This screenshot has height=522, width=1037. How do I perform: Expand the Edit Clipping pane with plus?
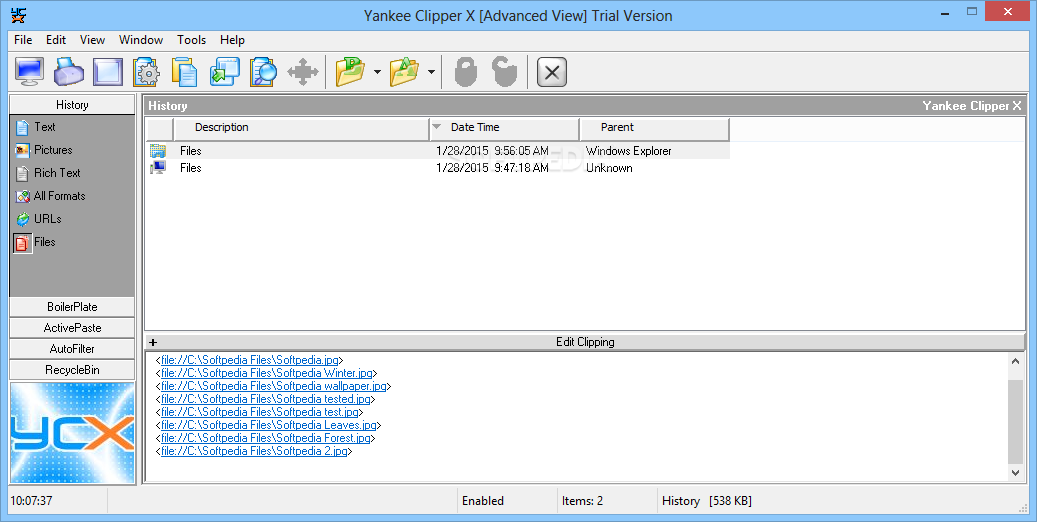153,342
